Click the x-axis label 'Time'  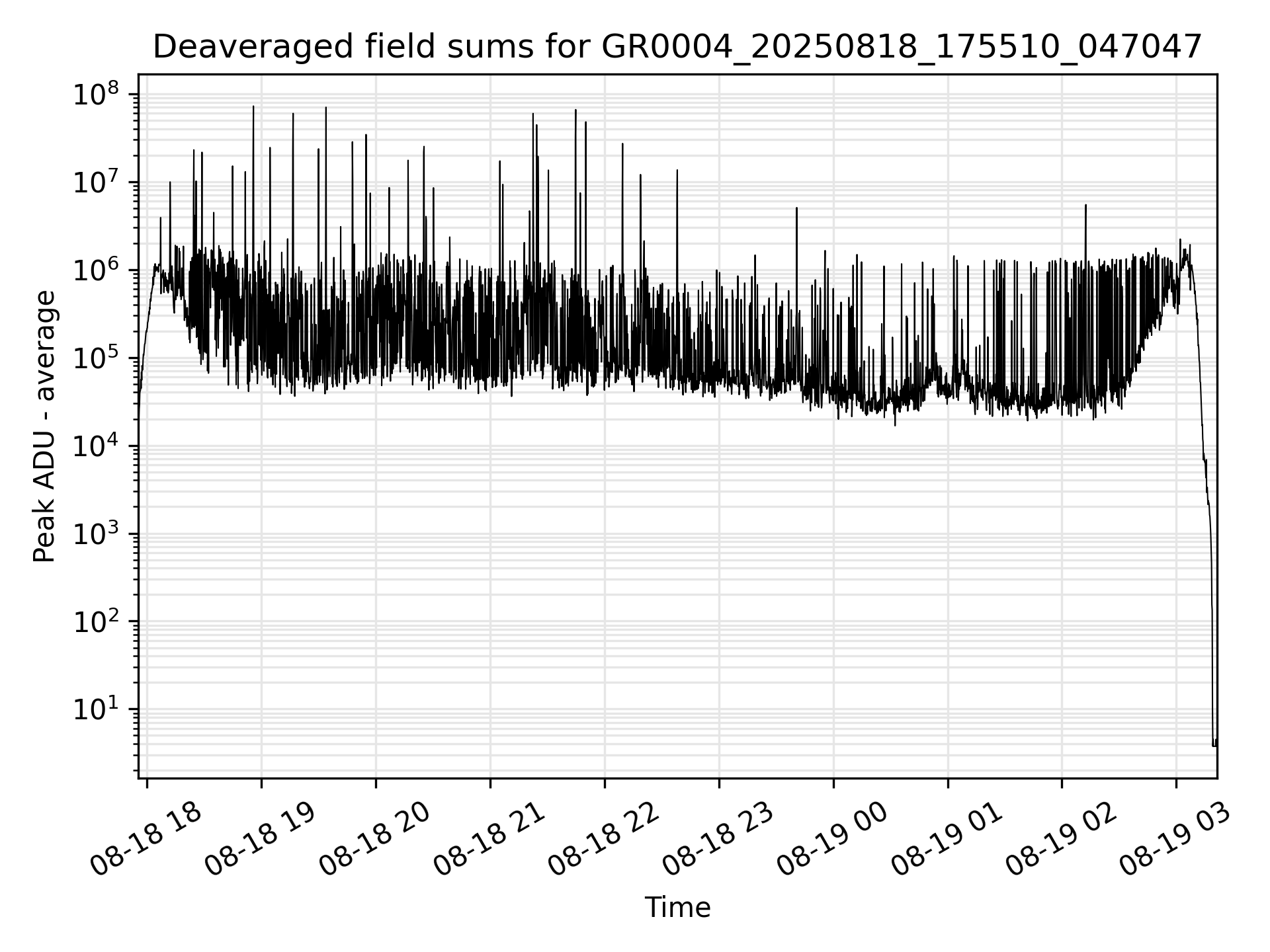point(677,908)
